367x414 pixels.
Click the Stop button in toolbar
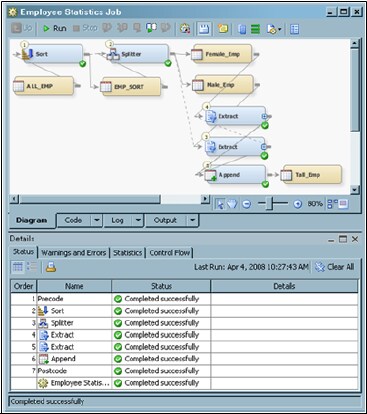85,28
